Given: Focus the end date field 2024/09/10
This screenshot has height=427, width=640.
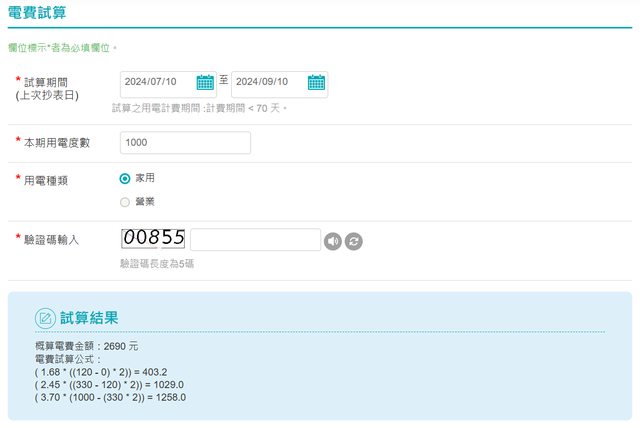Looking at the screenshot, I should coord(267,83).
